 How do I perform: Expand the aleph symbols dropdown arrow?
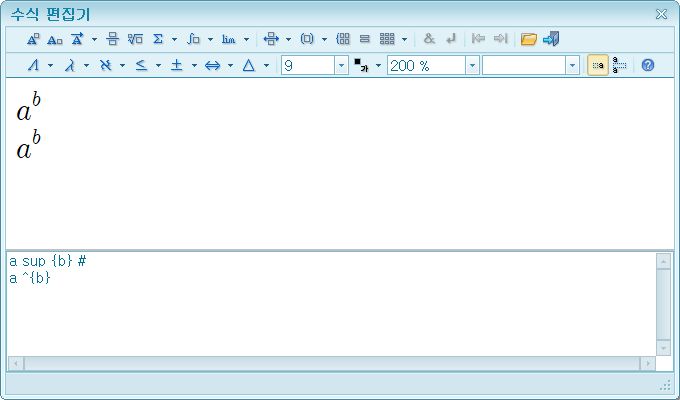coord(122,66)
